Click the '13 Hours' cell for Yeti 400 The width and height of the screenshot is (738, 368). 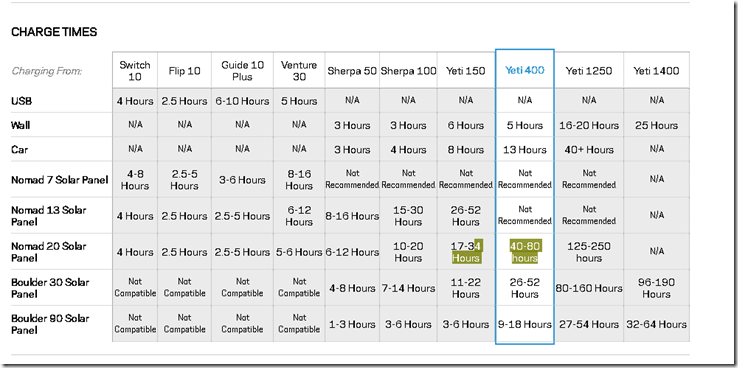pyautogui.click(x=525, y=150)
